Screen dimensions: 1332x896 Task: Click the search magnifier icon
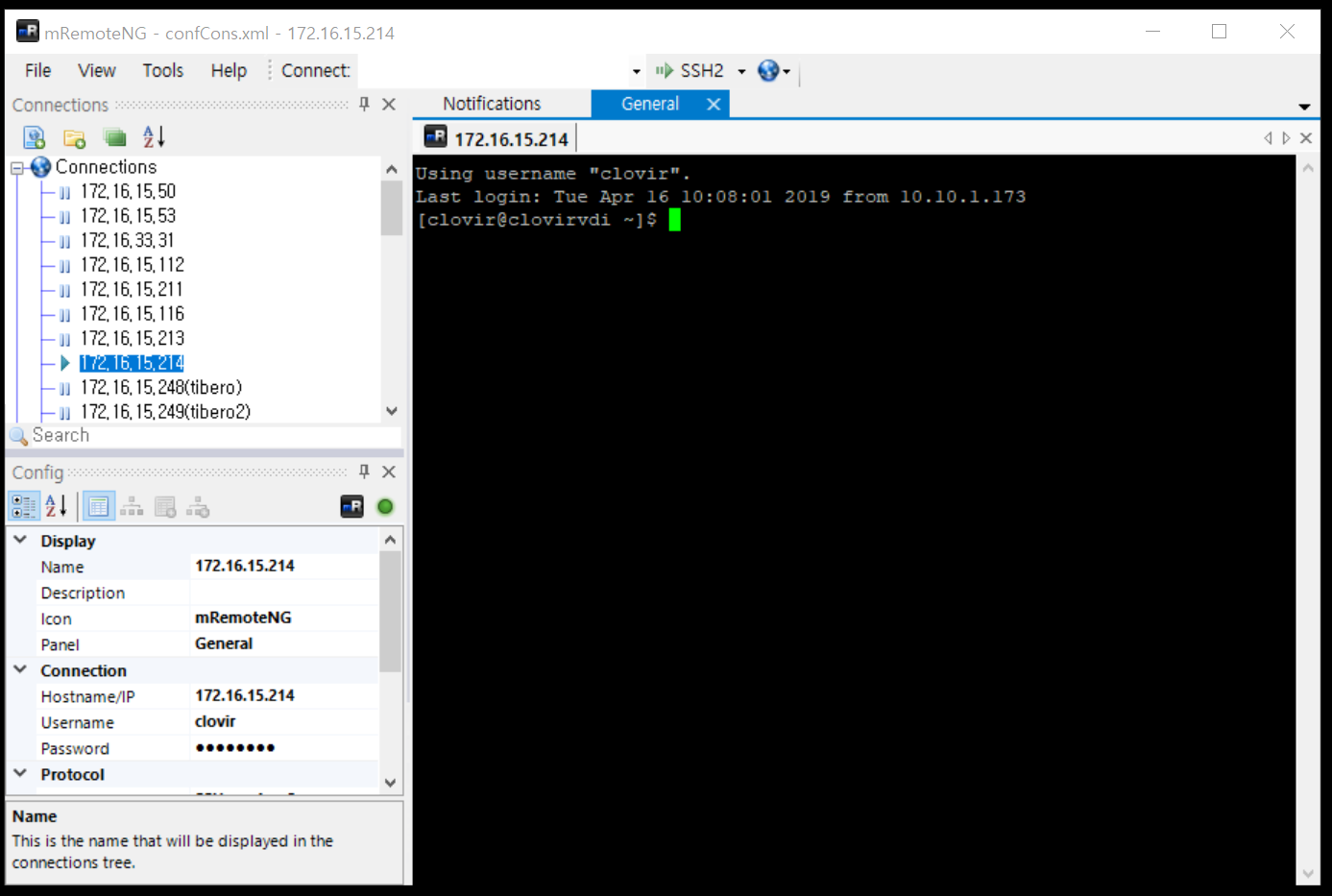pyautogui.click(x=18, y=436)
